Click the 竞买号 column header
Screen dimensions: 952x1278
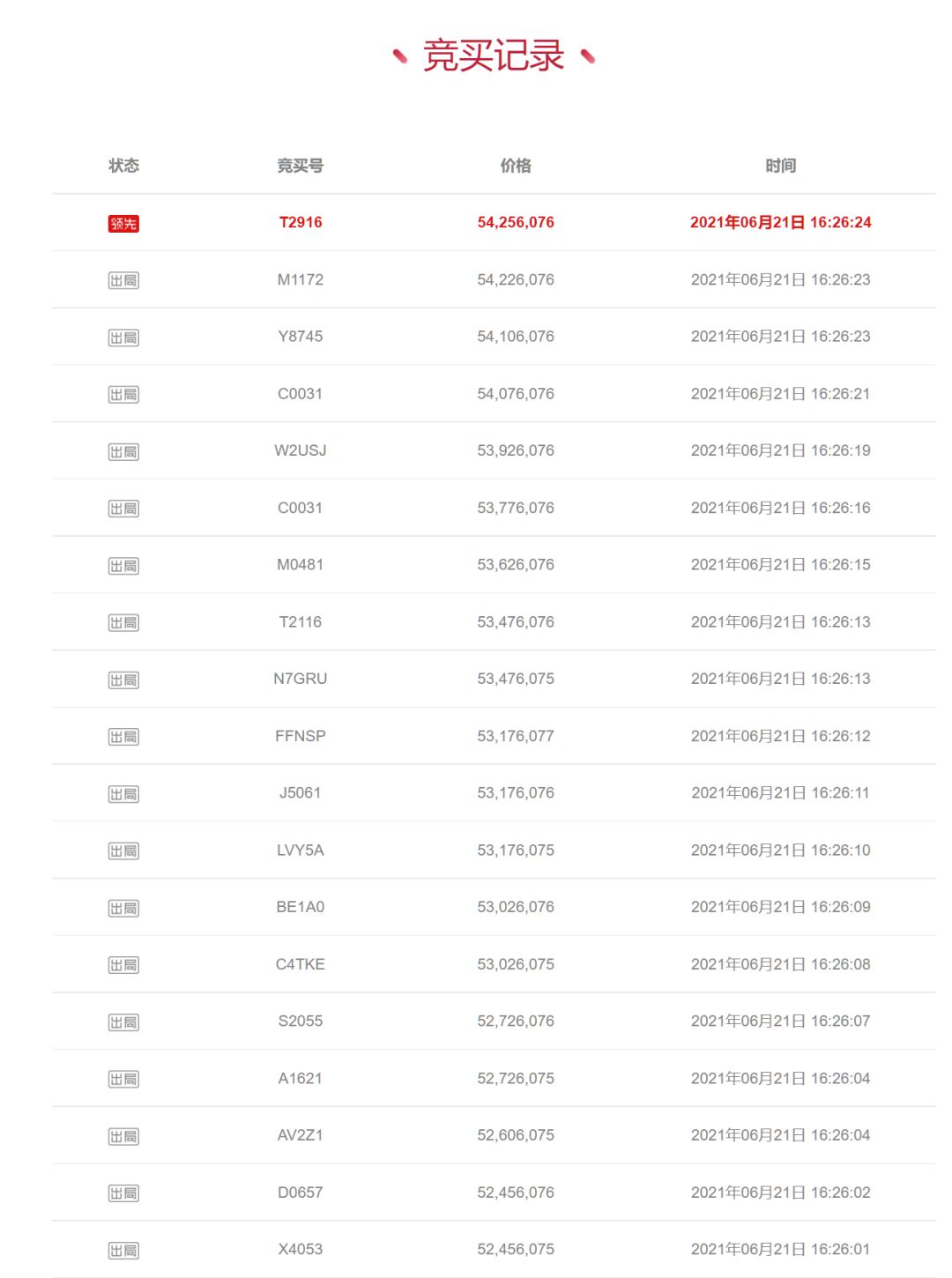(300, 166)
